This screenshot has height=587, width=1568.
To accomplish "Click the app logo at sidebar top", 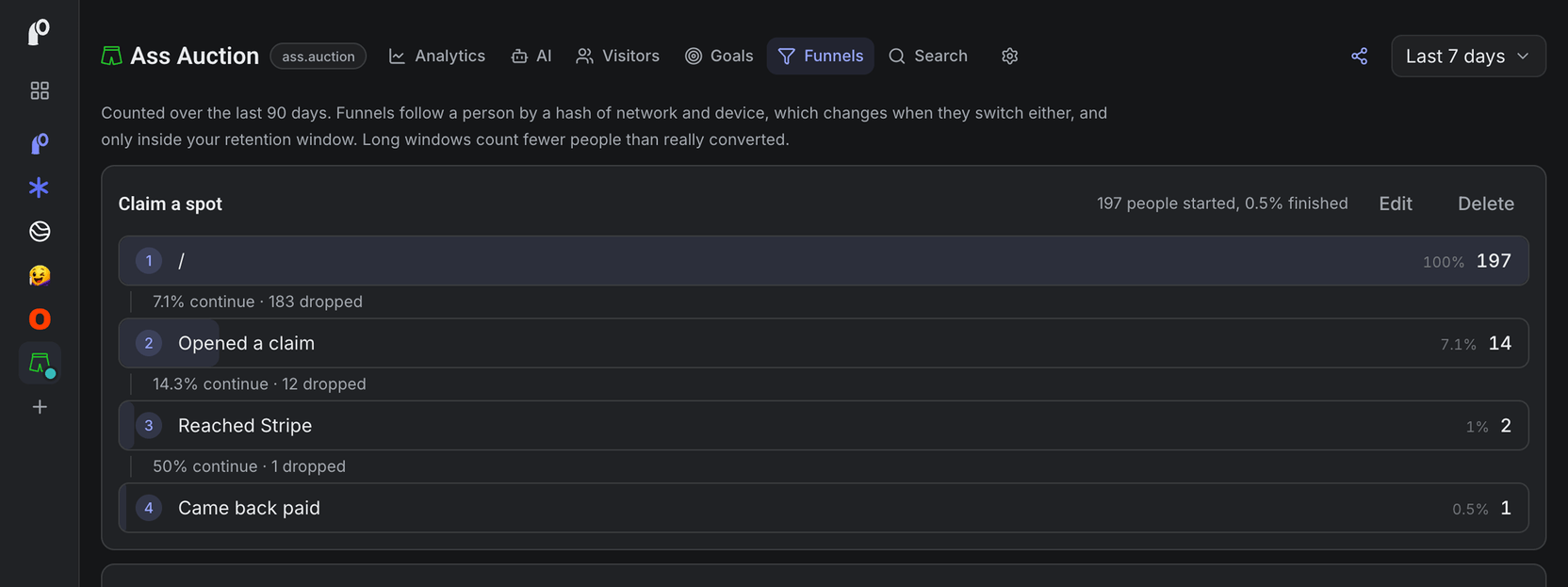I will pyautogui.click(x=39, y=33).
